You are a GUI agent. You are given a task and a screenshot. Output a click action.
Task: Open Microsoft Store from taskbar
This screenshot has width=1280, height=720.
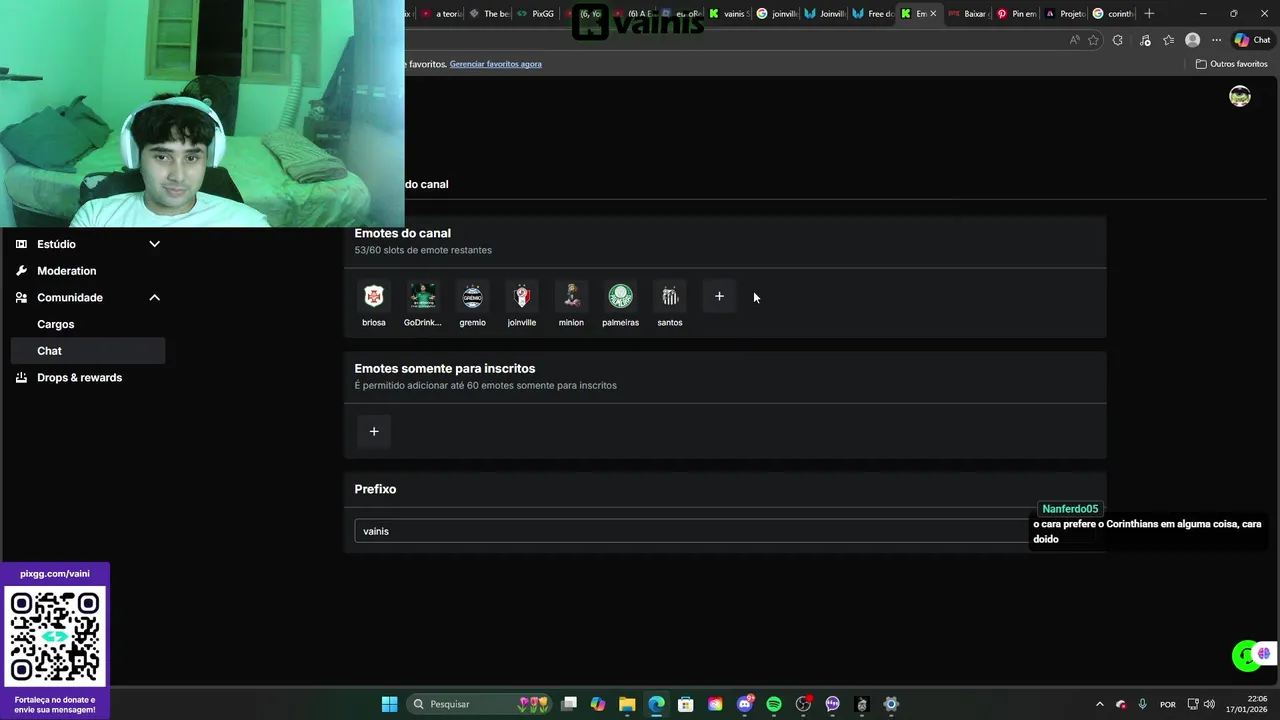(x=686, y=704)
